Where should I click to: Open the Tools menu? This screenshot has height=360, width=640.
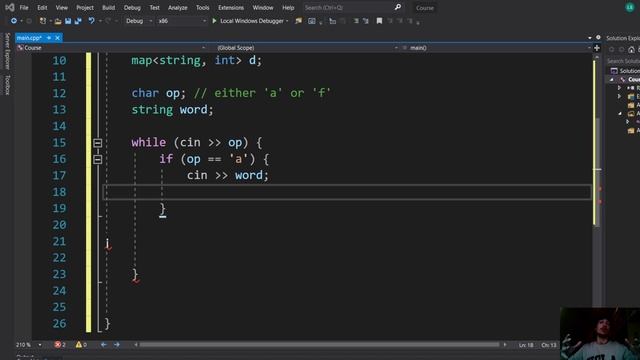pos(202,7)
